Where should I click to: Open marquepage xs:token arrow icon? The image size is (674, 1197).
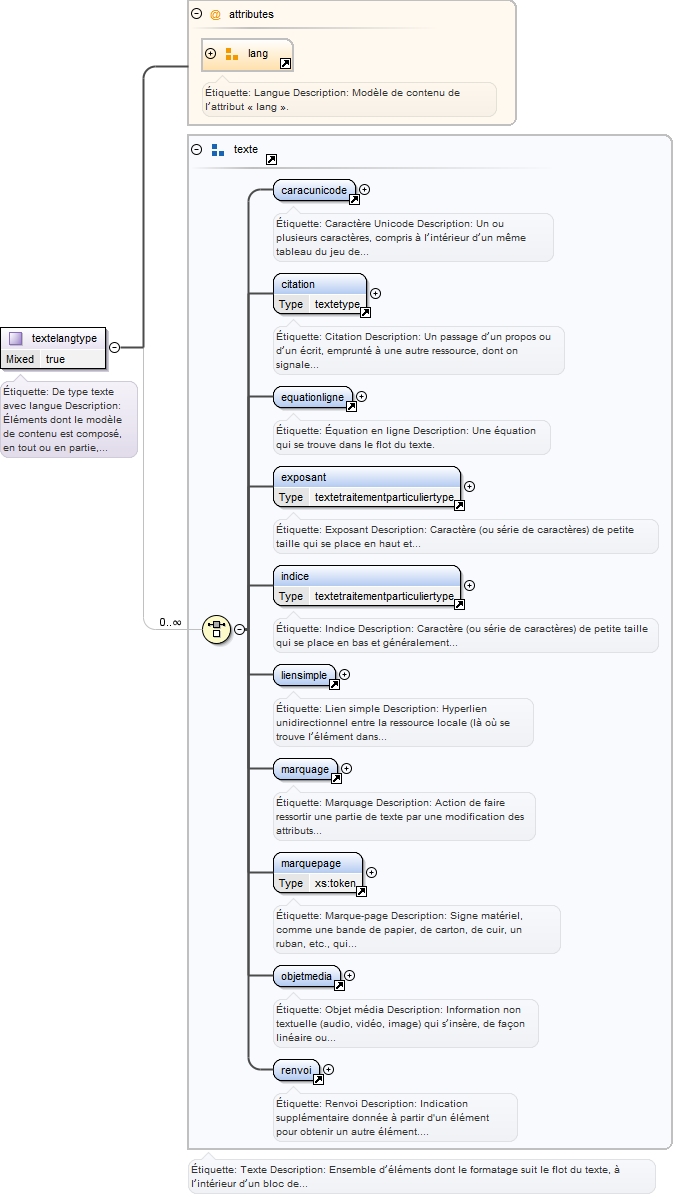coord(361,892)
